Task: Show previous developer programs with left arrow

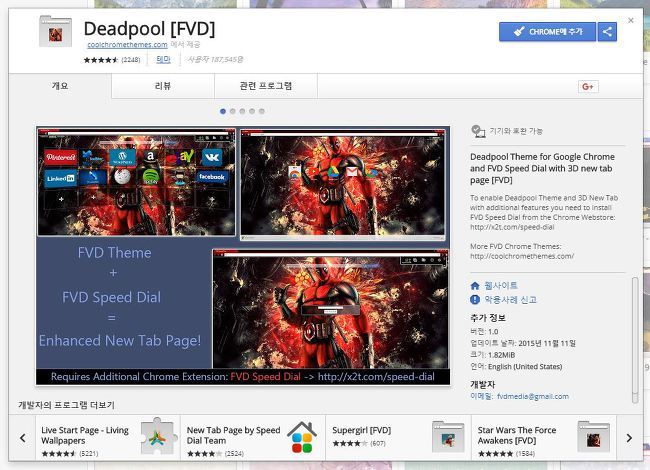Action: point(22,438)
